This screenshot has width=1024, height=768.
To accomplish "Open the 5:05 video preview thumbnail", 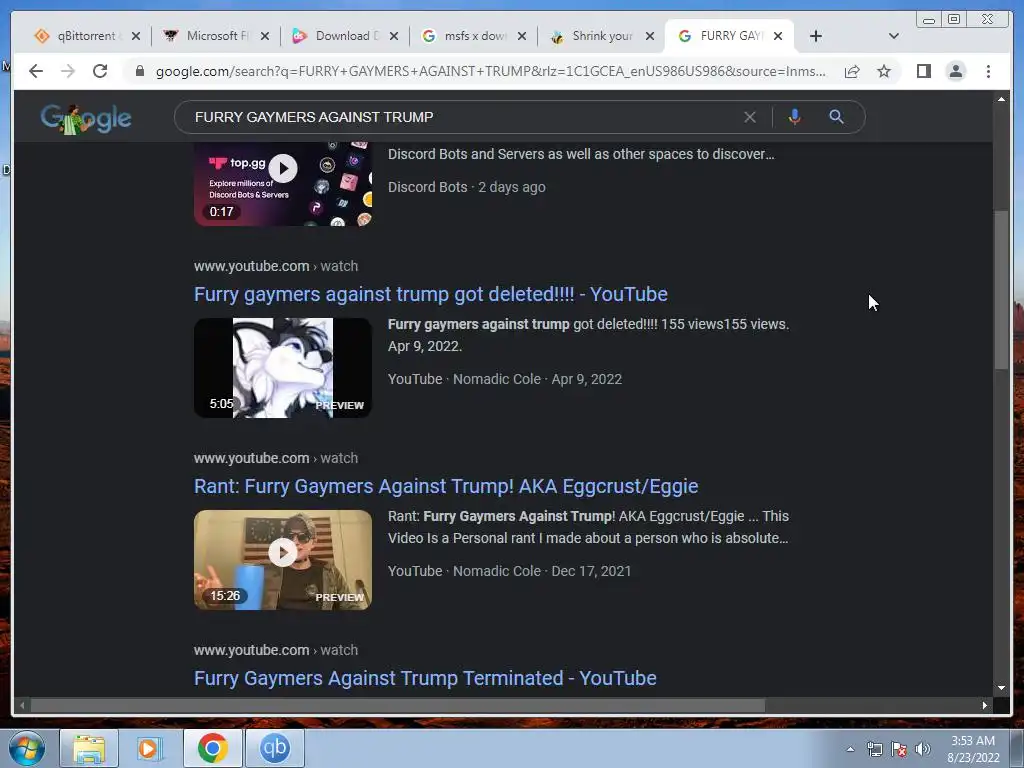I will point(283,368).
